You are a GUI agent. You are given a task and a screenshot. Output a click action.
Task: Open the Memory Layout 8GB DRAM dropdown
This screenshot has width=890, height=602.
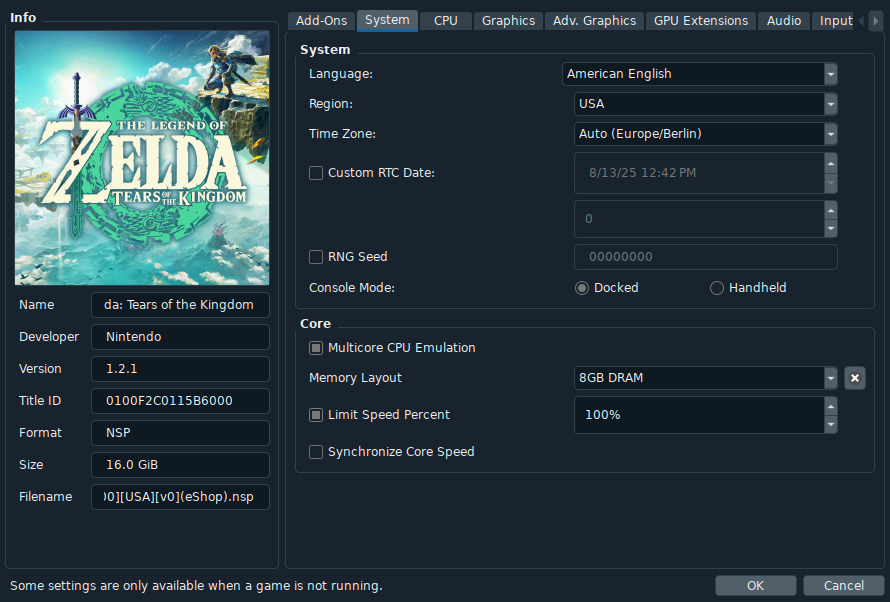(706, 378)
